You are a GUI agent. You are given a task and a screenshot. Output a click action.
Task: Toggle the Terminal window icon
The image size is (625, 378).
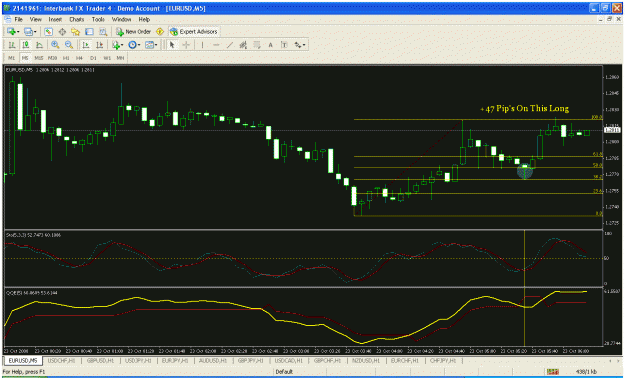pyautogui.click(x=89, y=32)
